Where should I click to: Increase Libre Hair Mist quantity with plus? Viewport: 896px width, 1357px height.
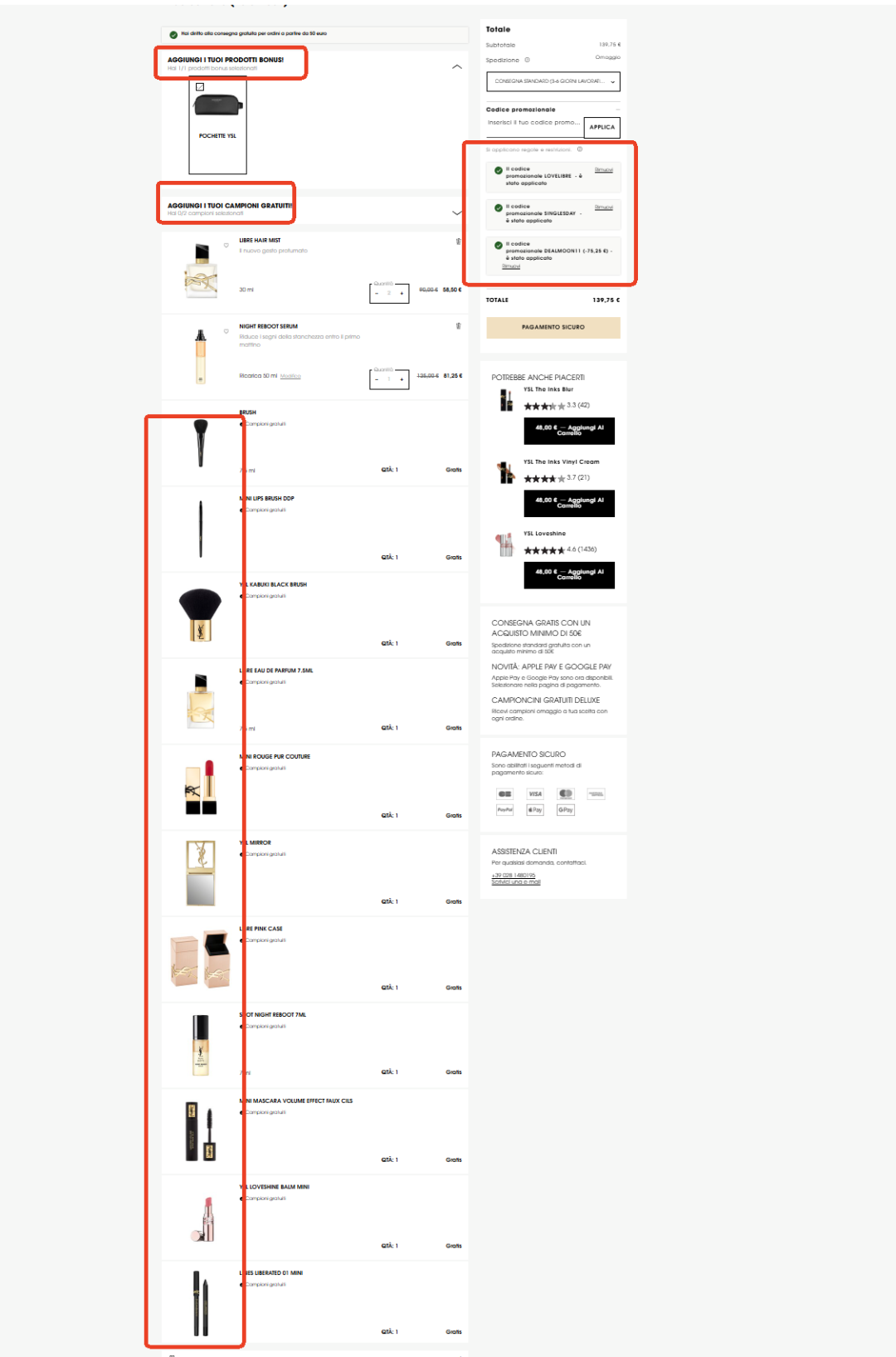coord(402,293)
